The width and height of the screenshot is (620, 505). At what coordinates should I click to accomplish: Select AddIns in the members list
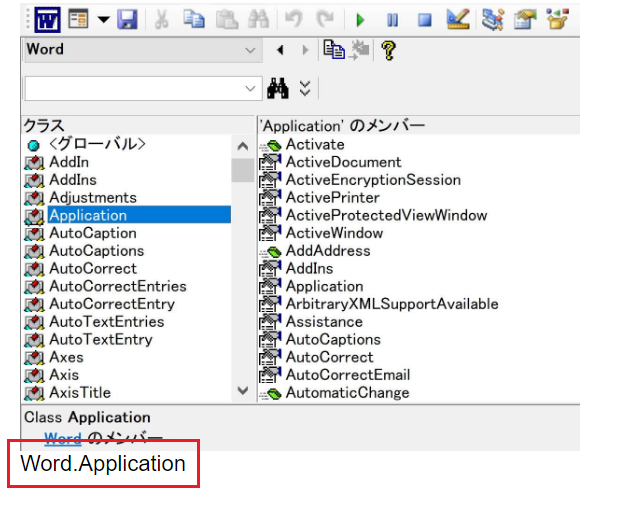[x=310, y=269]
